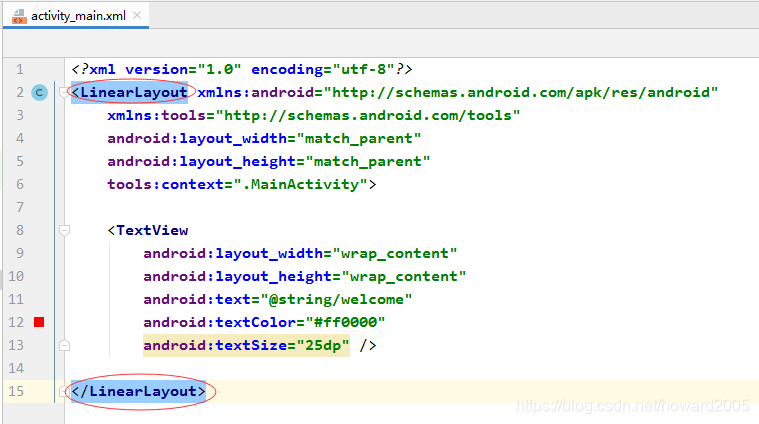Click line number 10 in gutter
Viewport: 759px width, 424px height.
coord(16,276)
